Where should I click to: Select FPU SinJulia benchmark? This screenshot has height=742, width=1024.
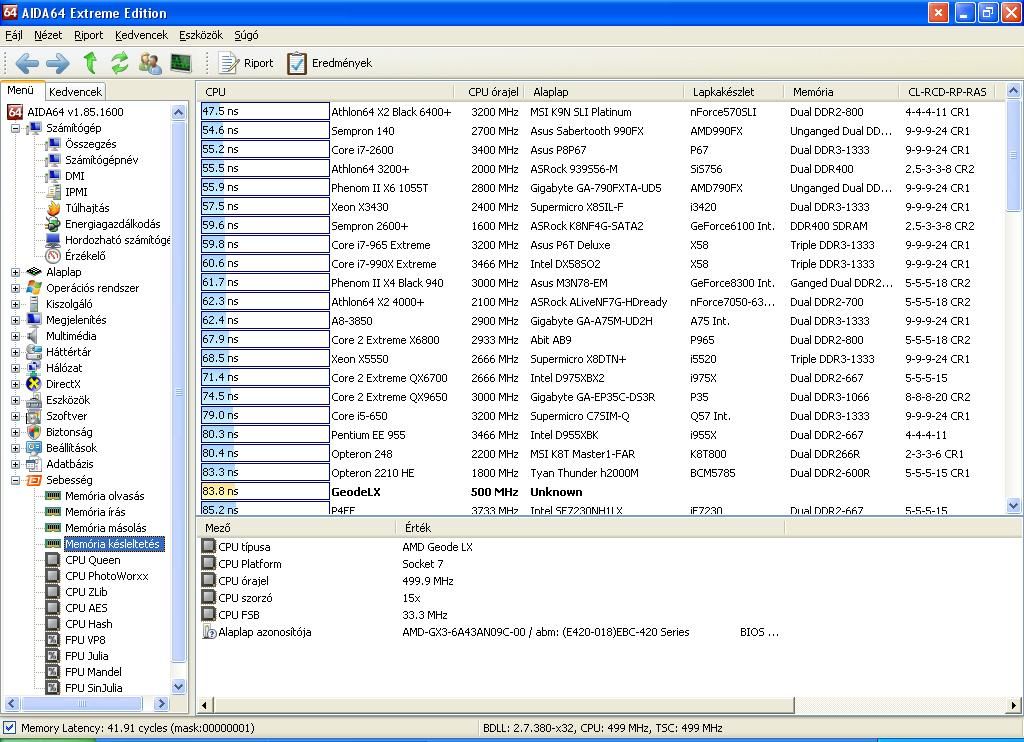click(93, 688)
